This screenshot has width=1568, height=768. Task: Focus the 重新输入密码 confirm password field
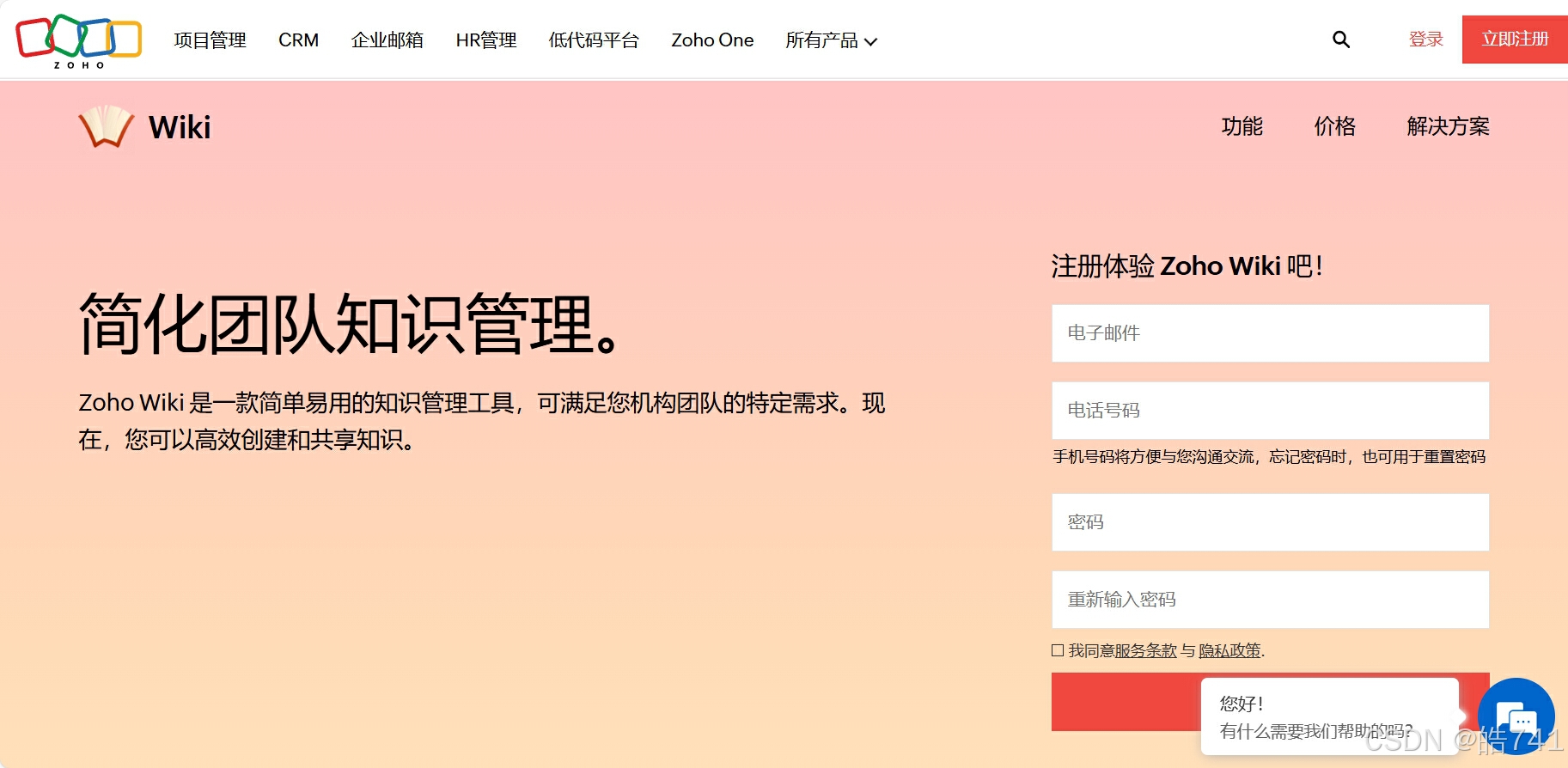coord(1270,600)
